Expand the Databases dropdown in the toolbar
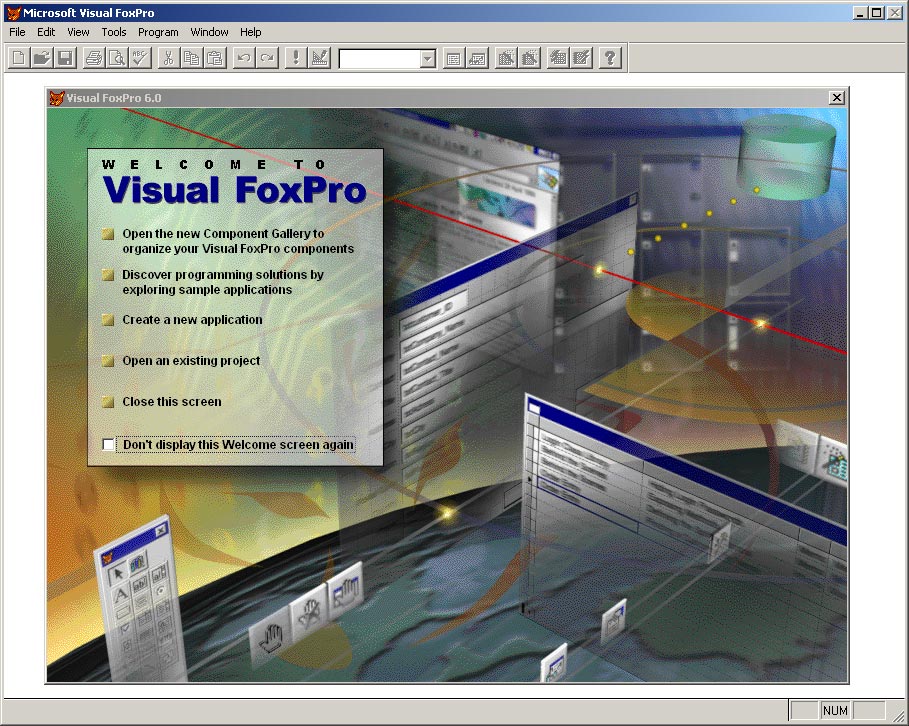909x726 pixels. pyautogui.click(x=428, y=59)
